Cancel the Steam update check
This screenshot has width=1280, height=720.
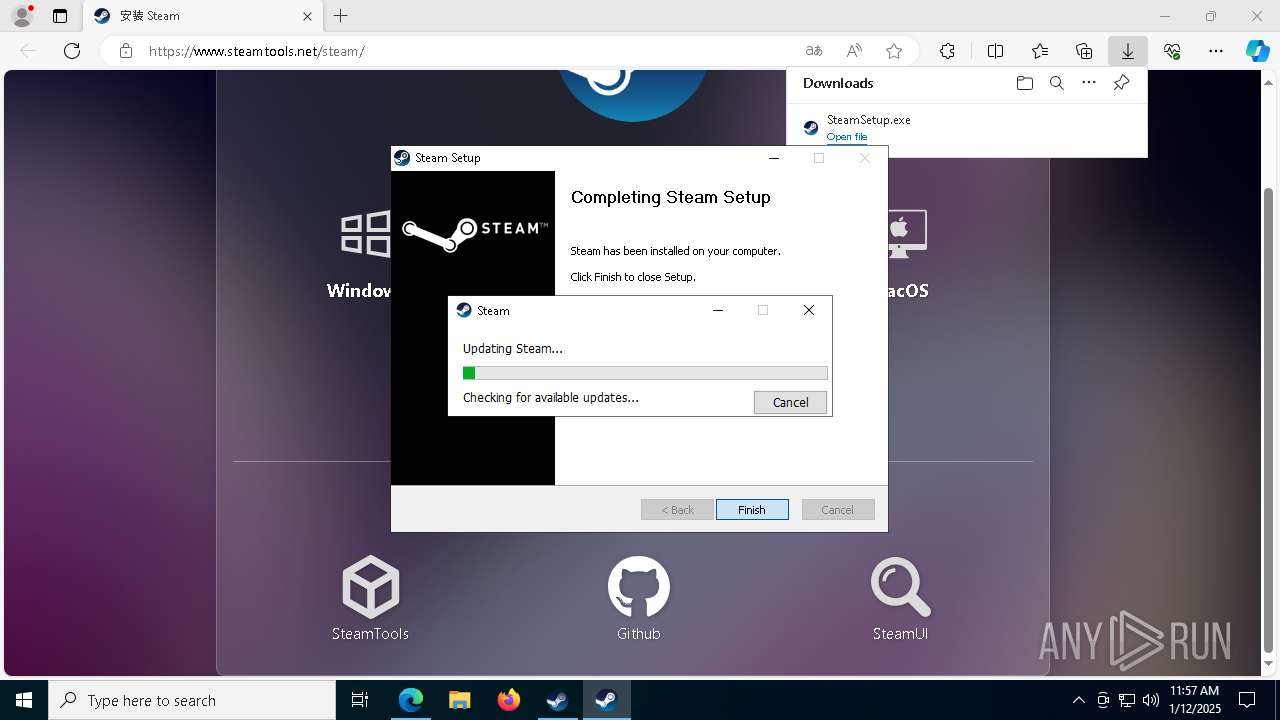(x=790, y=402)
